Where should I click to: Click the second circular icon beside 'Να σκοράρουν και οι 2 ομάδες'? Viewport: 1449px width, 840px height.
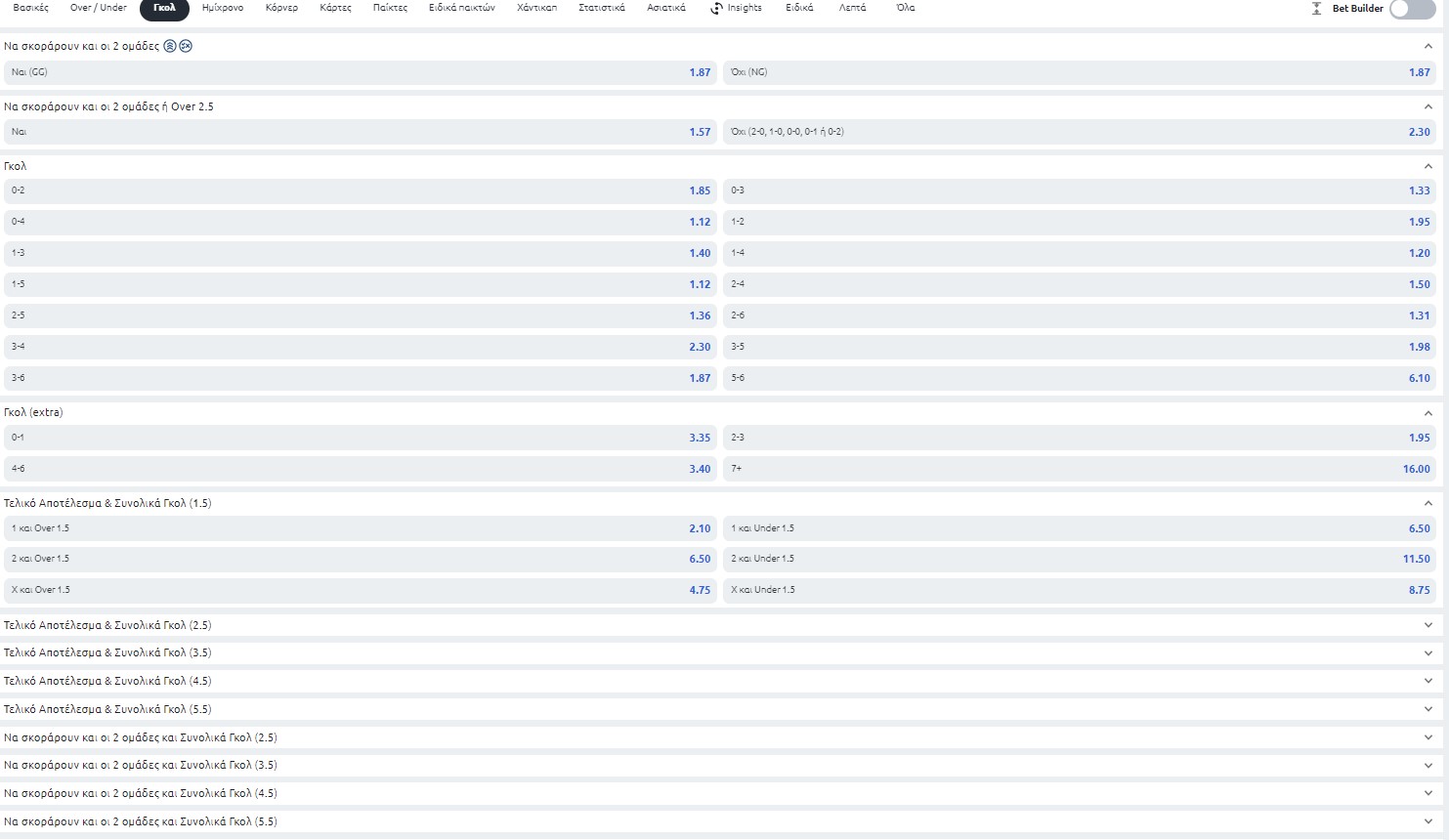[x=186, y=46]
